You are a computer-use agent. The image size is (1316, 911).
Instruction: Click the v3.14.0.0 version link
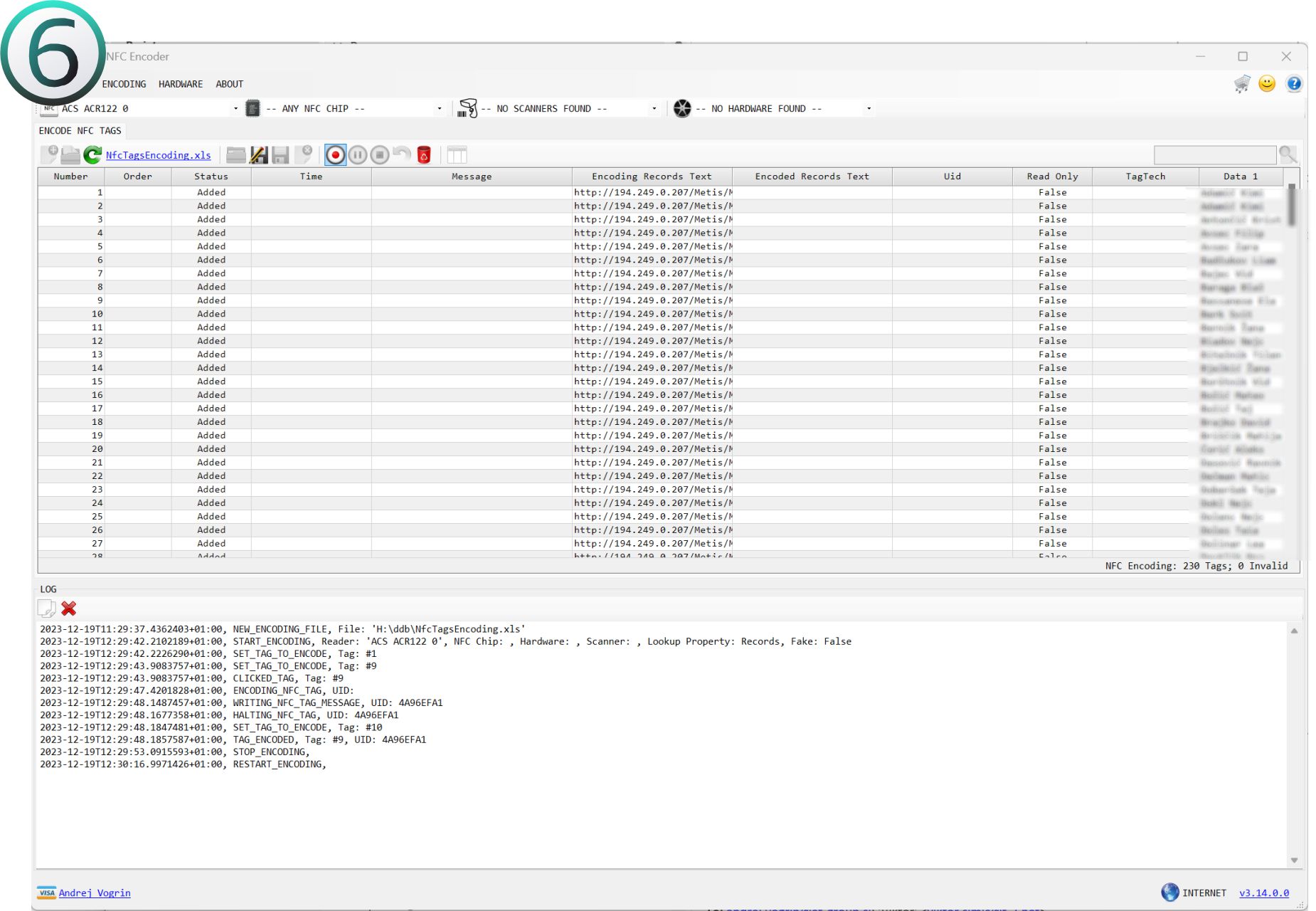(x=1263, y=893)
